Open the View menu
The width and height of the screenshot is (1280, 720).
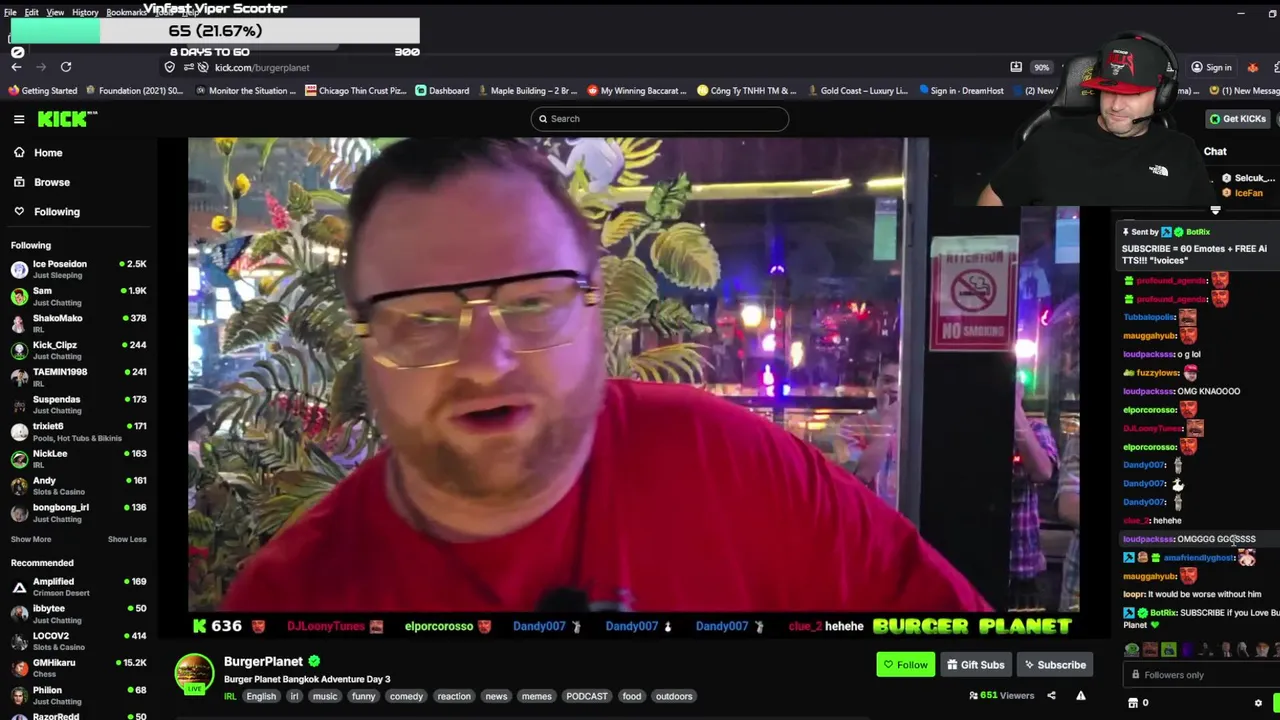tap(55, 12)
